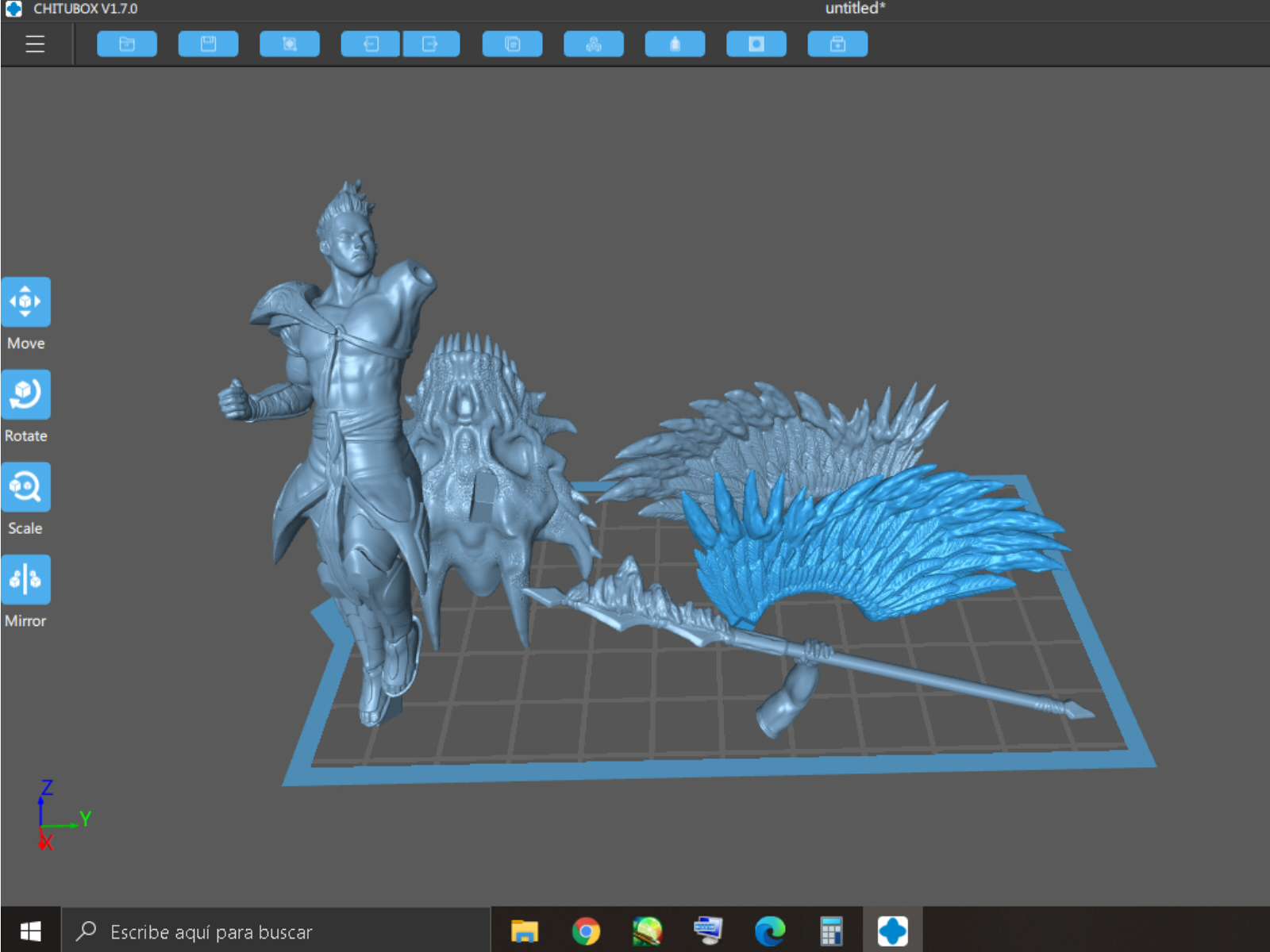
Task: Save the current project
Action: click(208, 44)
